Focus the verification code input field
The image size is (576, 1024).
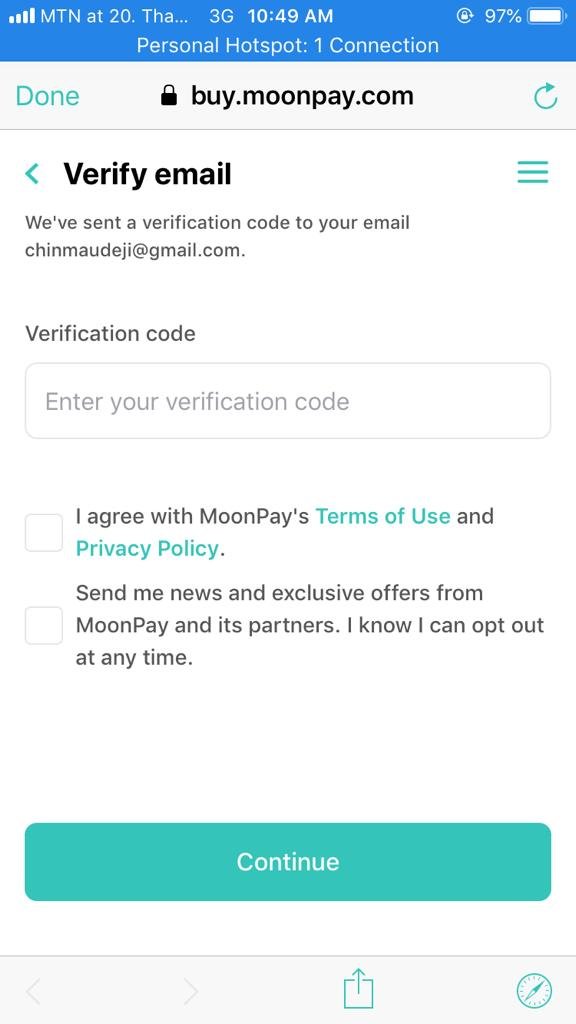tap(288, 401)
